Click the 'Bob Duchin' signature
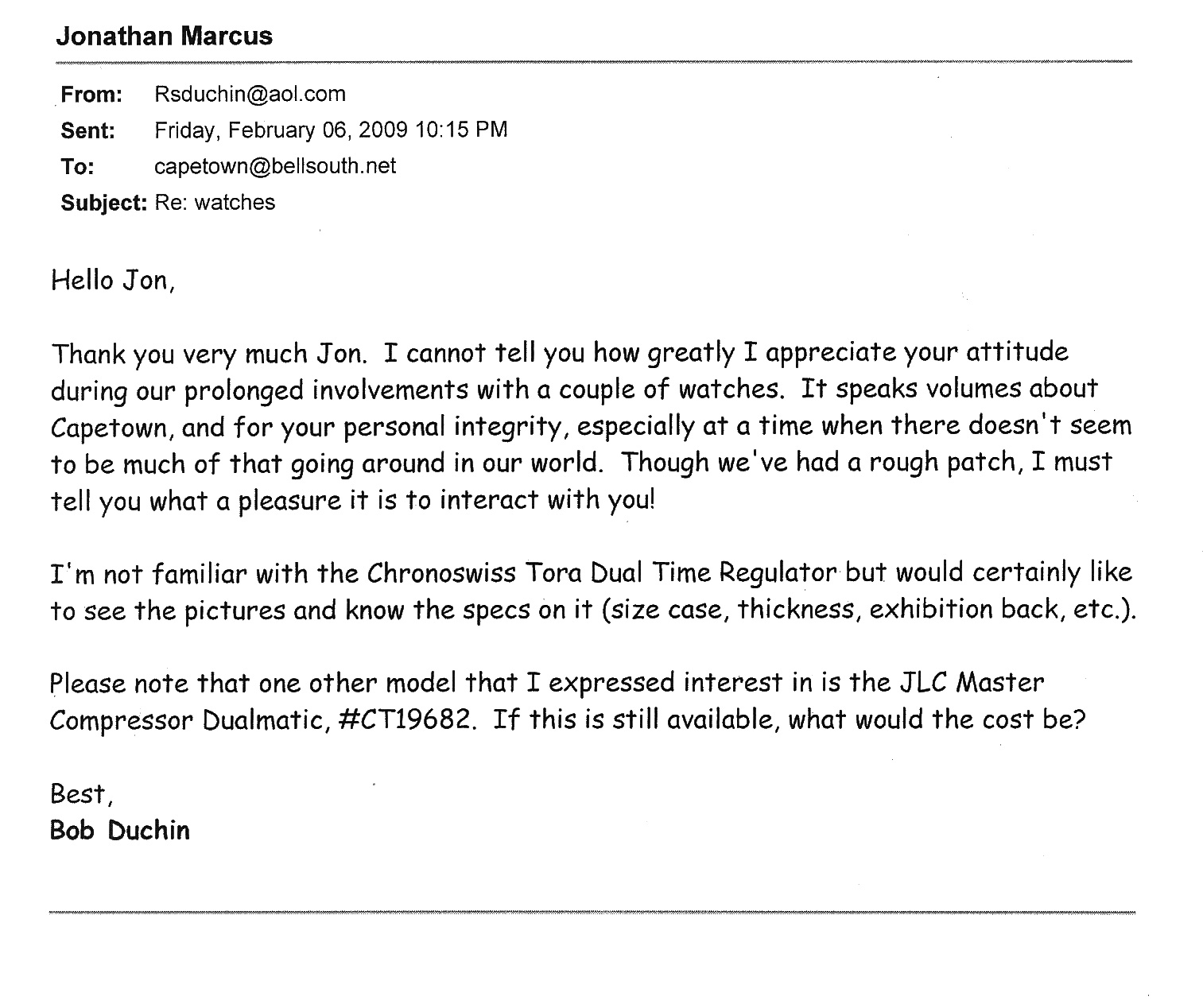The width and height of the screenshot is (1203, 1008). coord(120,830)
